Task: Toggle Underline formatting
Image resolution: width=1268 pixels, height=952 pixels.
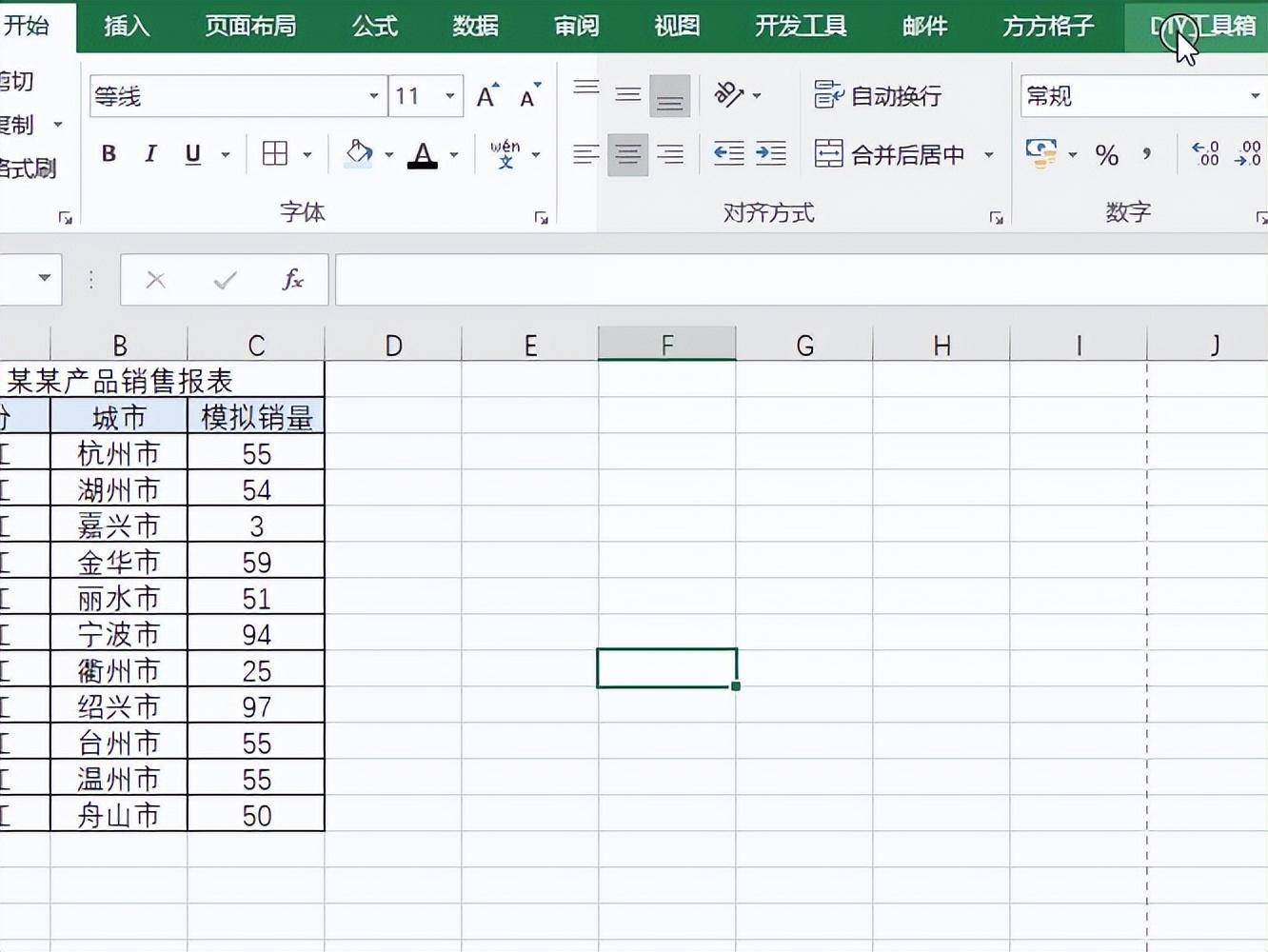Action: click(x=192, y=153)
